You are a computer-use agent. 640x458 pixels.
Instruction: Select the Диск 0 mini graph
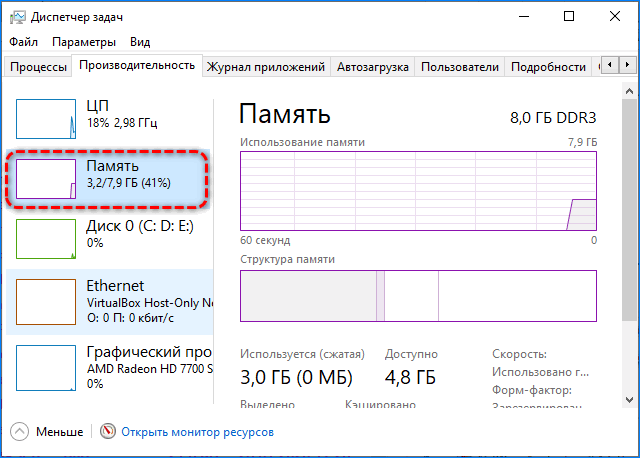(x=46, y=239)
